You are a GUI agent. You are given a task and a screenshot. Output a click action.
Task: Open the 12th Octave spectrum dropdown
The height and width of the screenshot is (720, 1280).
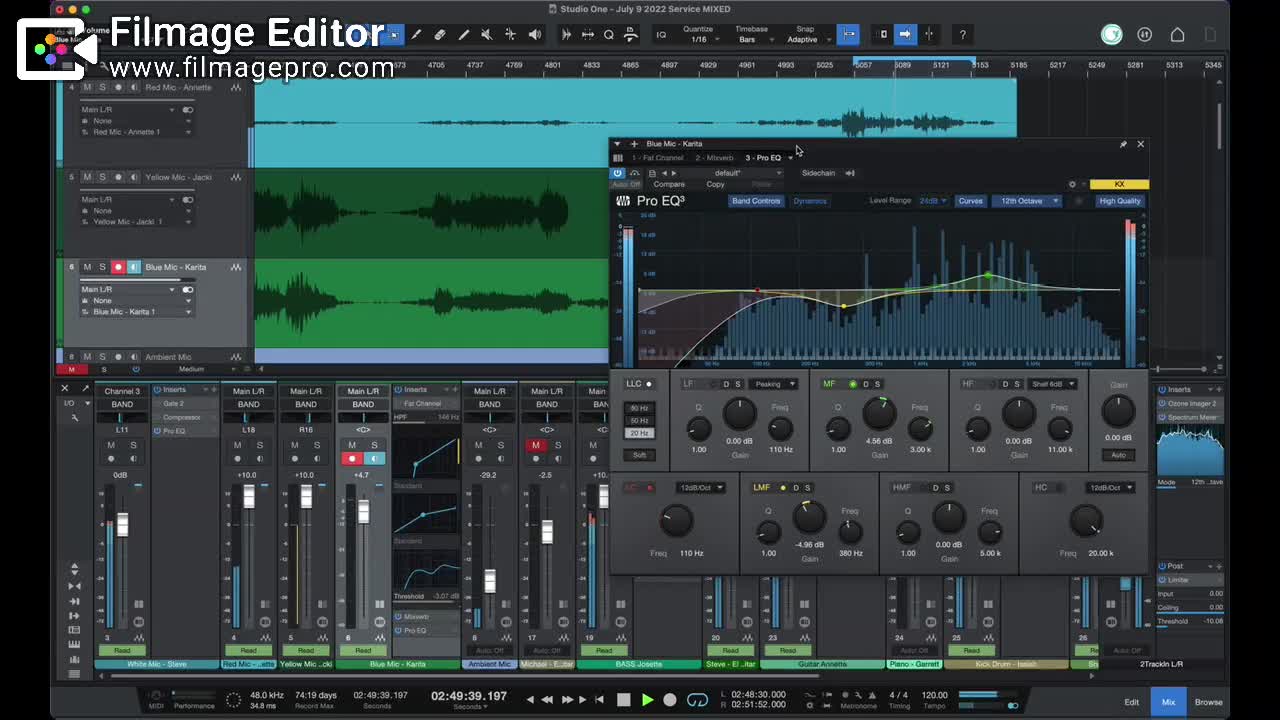[1026, 201]
